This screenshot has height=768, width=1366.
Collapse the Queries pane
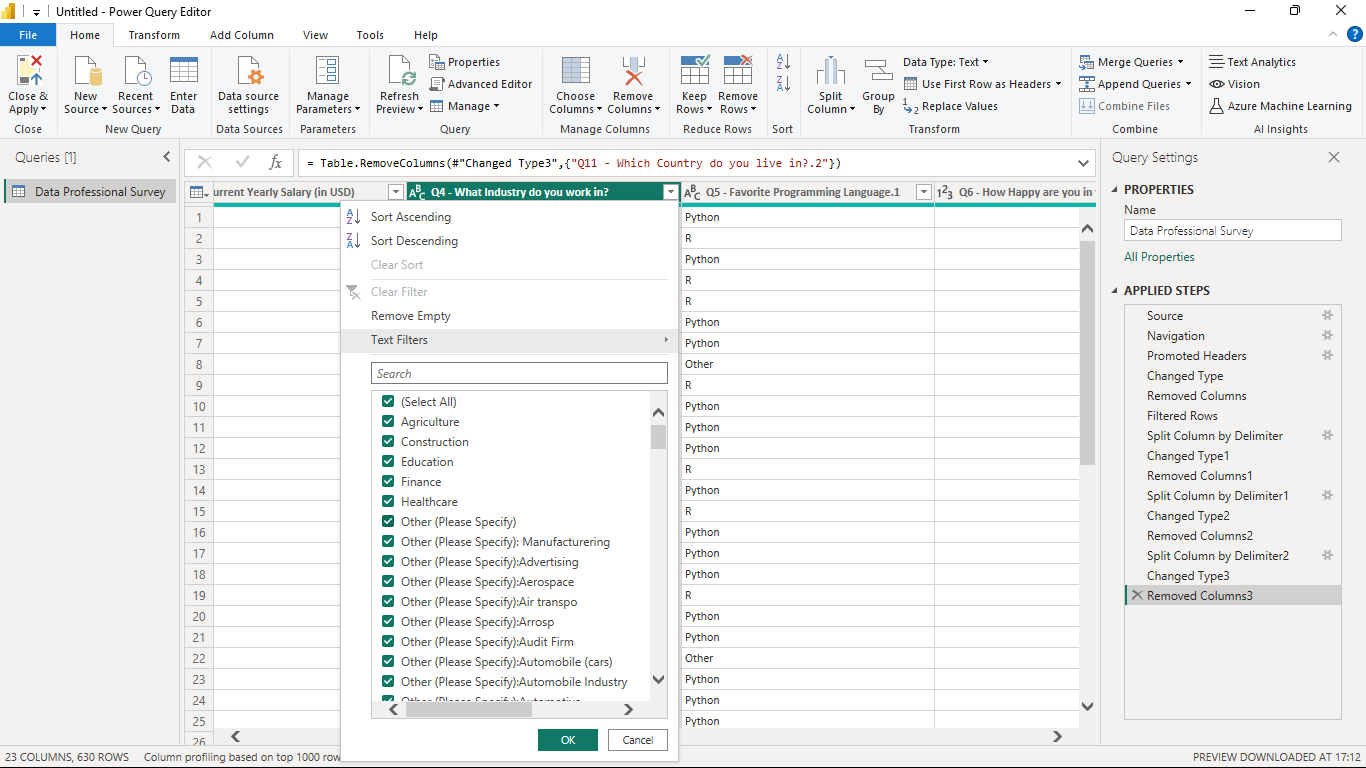pos(167,157)
